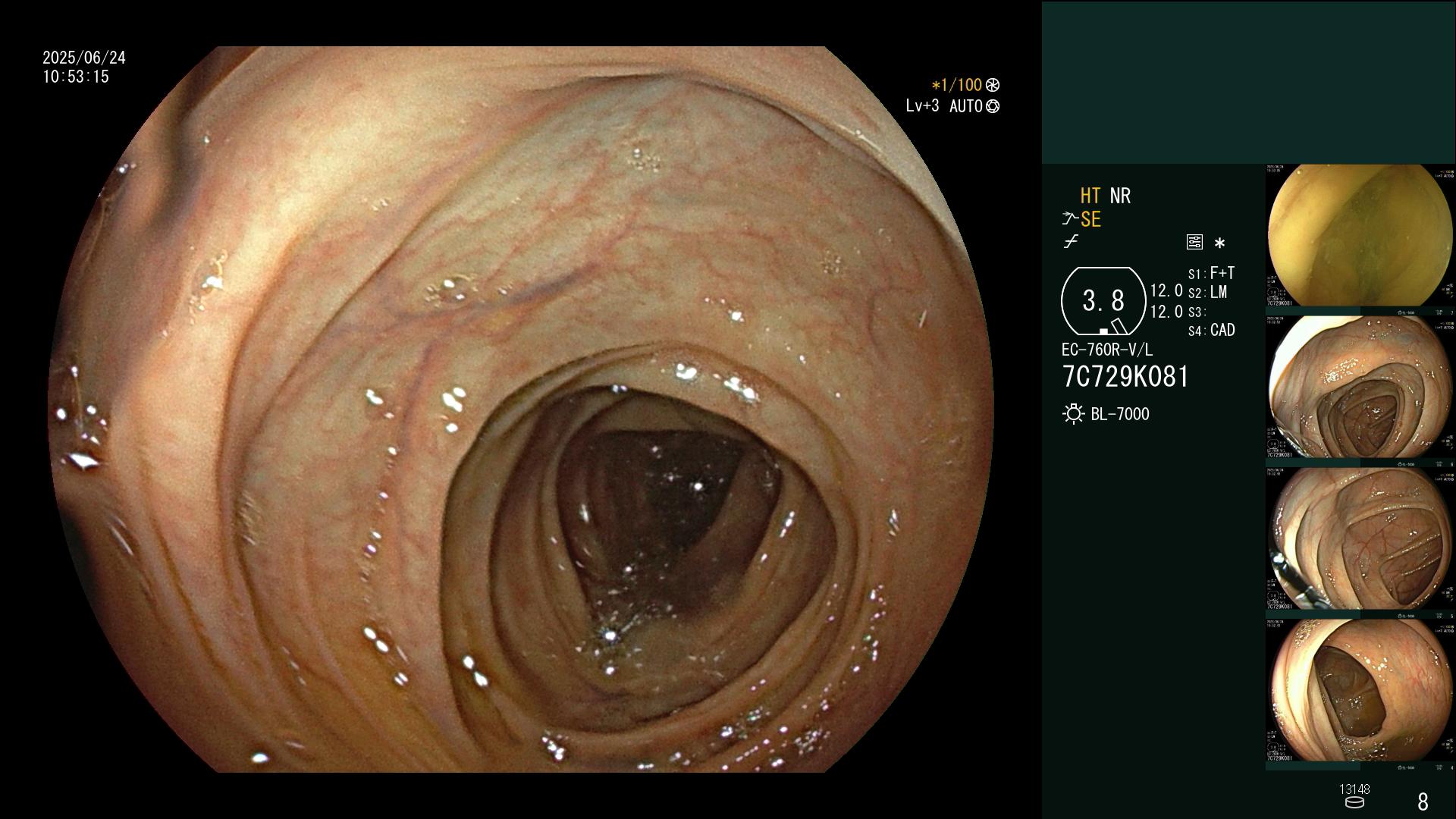
Task: Click the storage disk icon
Action: pos(1354,802)
